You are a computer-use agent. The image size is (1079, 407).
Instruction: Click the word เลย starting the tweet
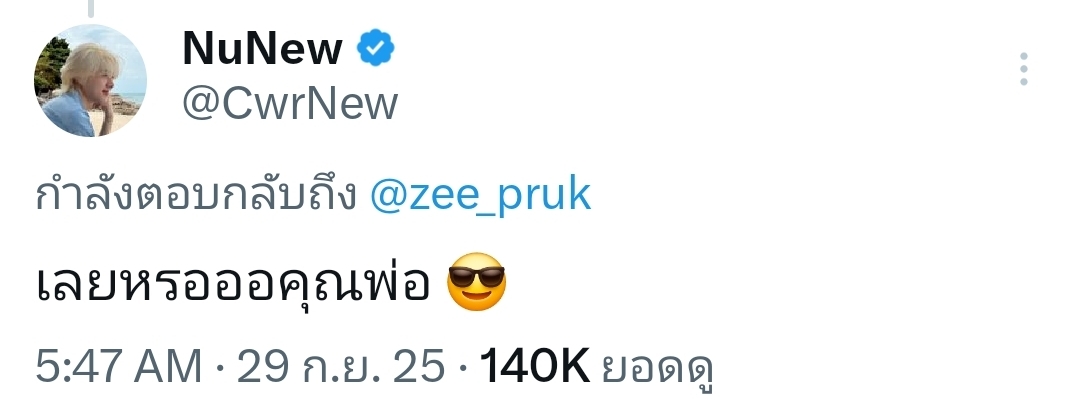68,284
